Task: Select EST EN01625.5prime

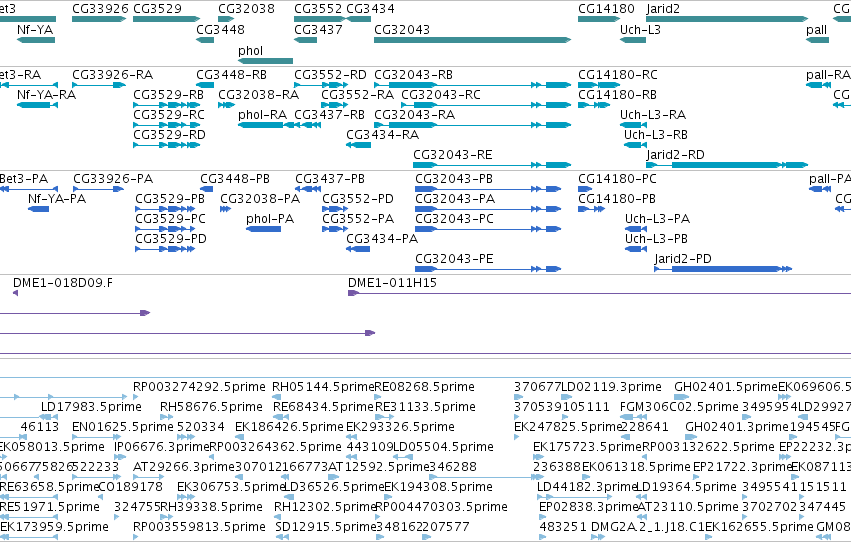Action: [x=123, y=427]
